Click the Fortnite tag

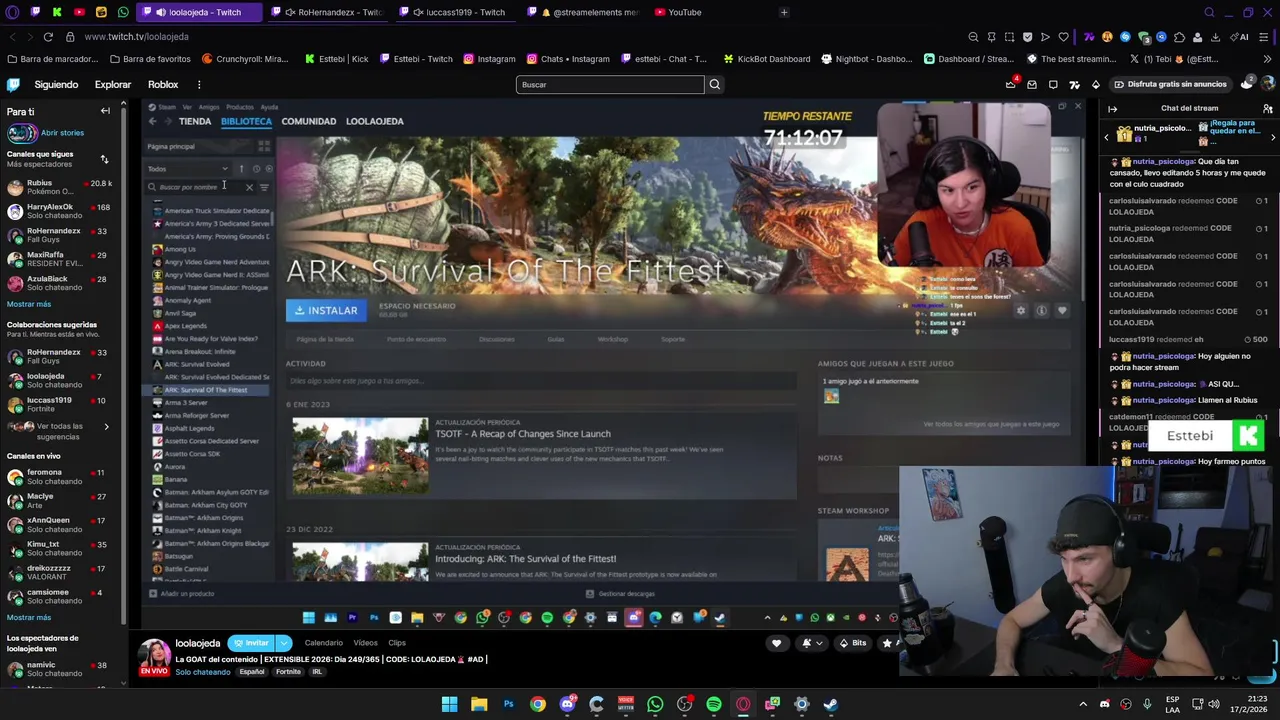click(x=288, y=672)
